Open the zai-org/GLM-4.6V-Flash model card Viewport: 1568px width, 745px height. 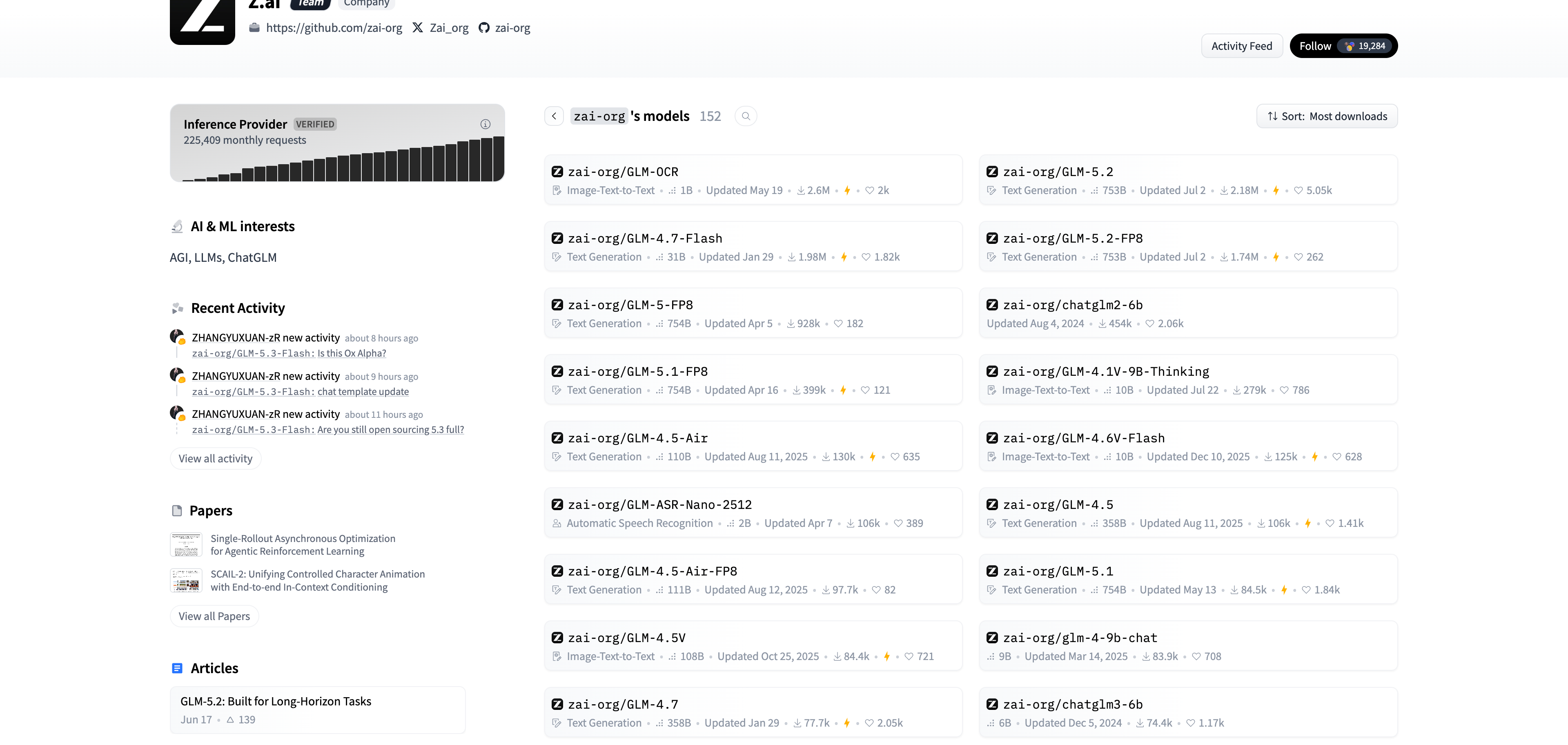(x=1188, y=446)
